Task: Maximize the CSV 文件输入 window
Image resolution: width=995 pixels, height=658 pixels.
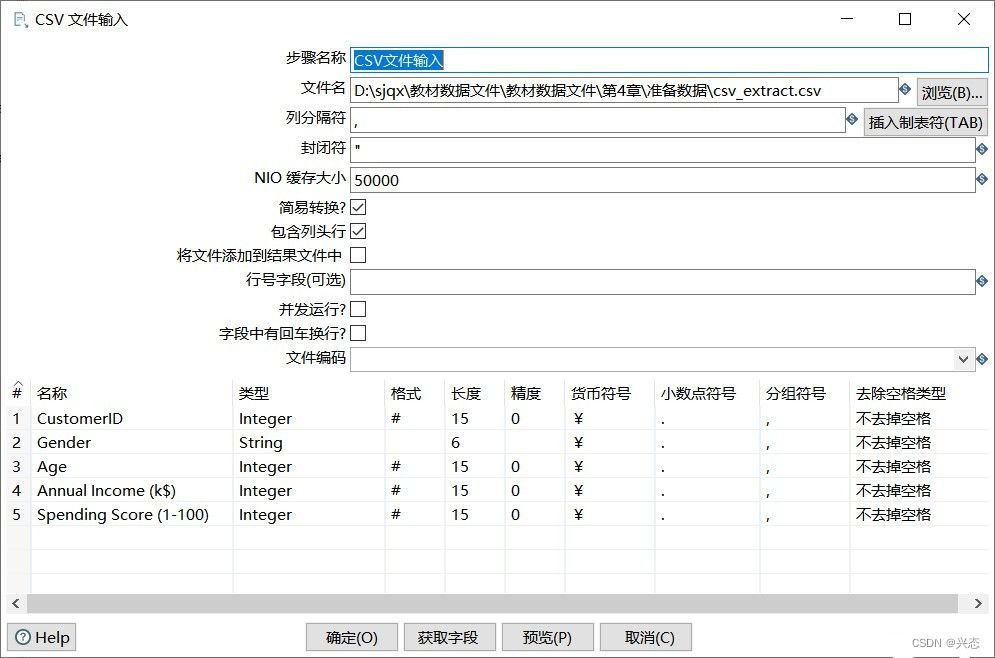Action: coord(905,19)
